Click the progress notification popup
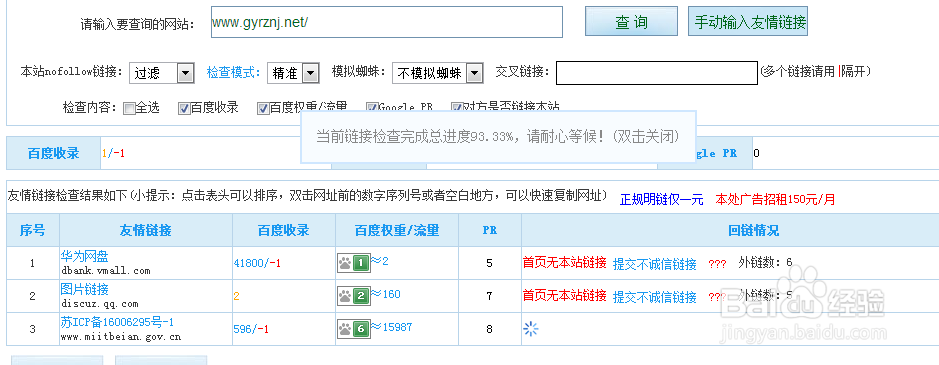The width and height of the screenshot is (939, 365). click(x=498, y=137)
